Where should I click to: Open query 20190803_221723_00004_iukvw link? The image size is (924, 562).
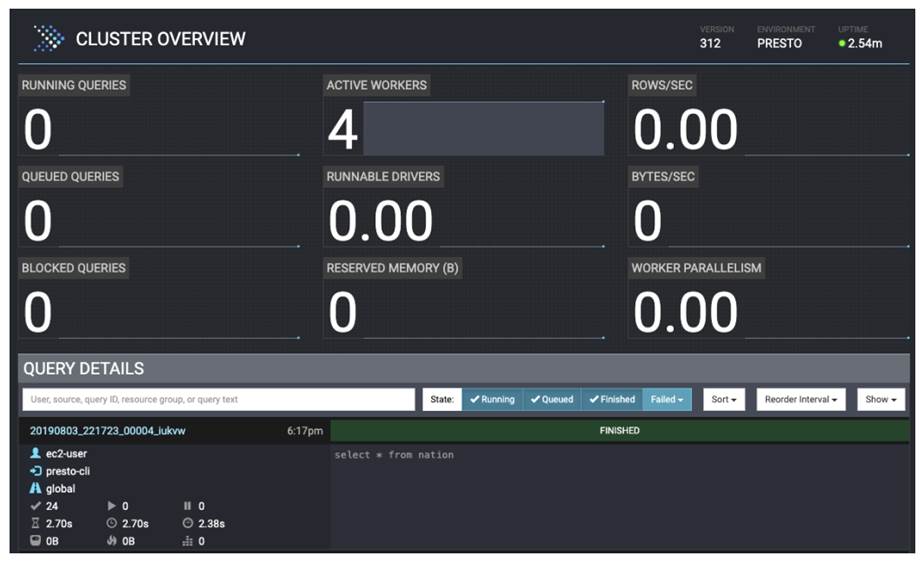pyautogui.click(x=107, y=430)
